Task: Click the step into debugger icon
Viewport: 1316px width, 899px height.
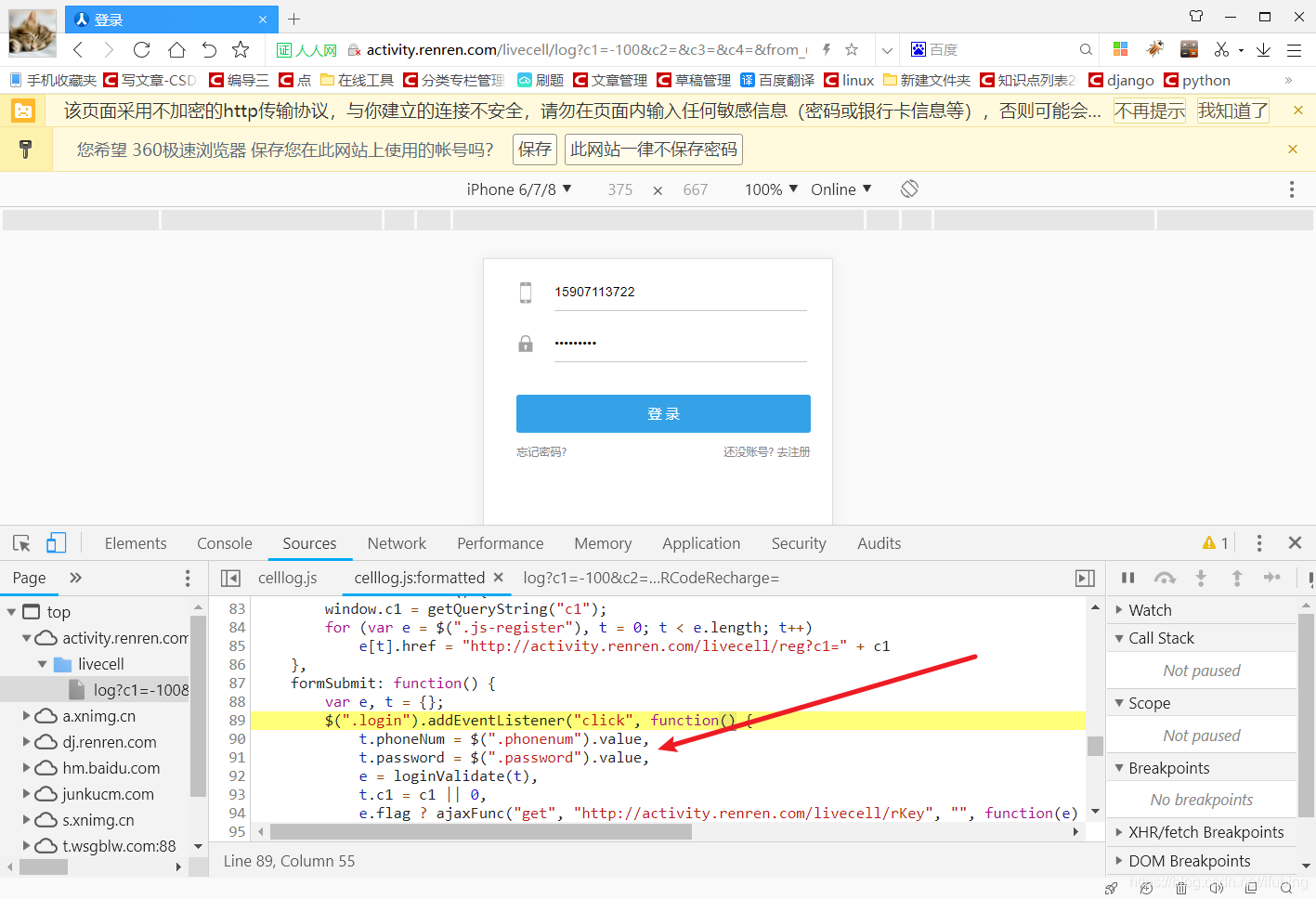Action: [1201, 578]
